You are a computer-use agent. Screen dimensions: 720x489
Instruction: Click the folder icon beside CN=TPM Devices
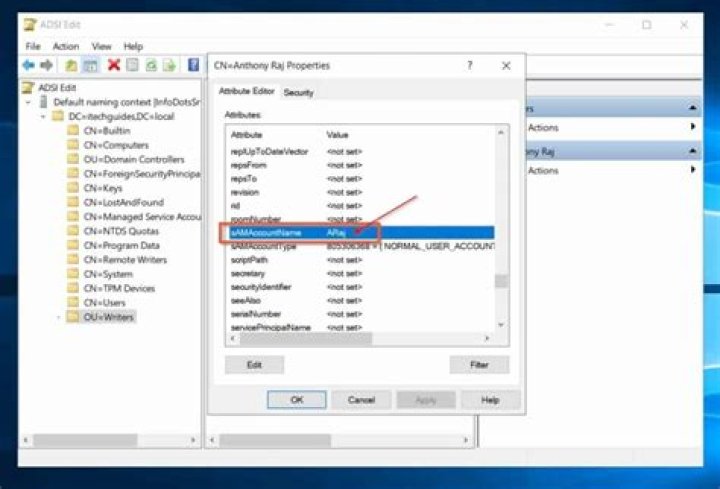73,288
